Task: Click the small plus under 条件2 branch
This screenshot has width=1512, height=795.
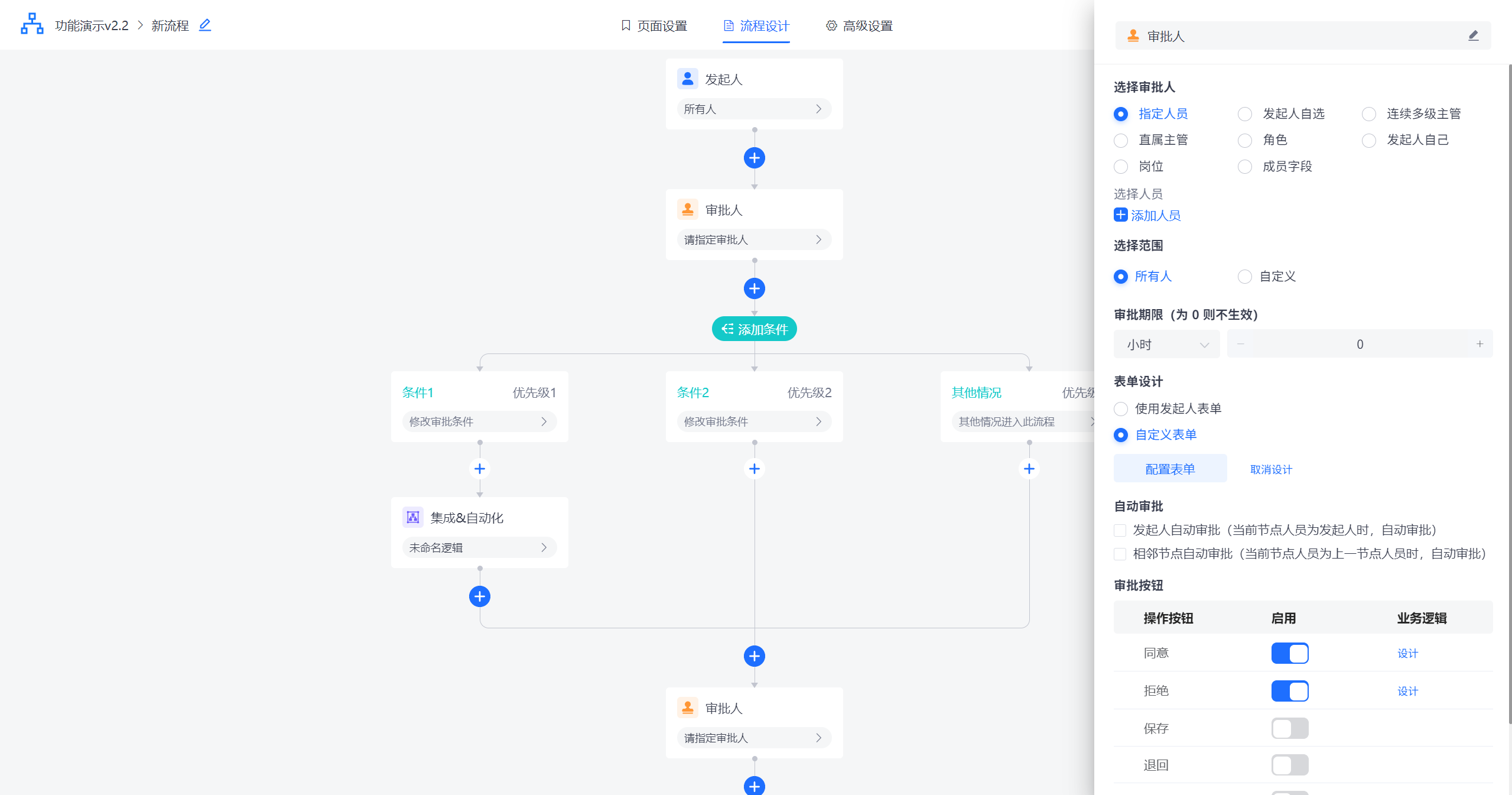Action: point(754,469)
